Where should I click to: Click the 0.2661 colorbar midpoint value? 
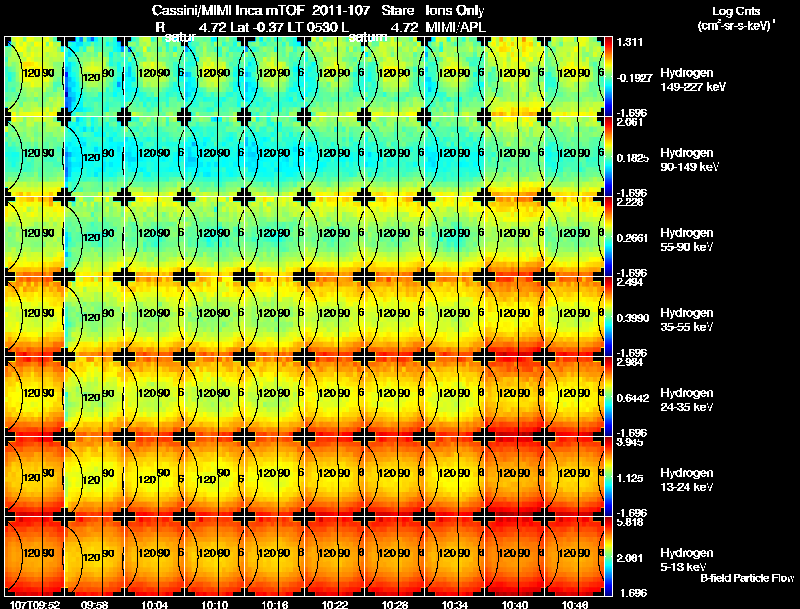coord(633,238)
